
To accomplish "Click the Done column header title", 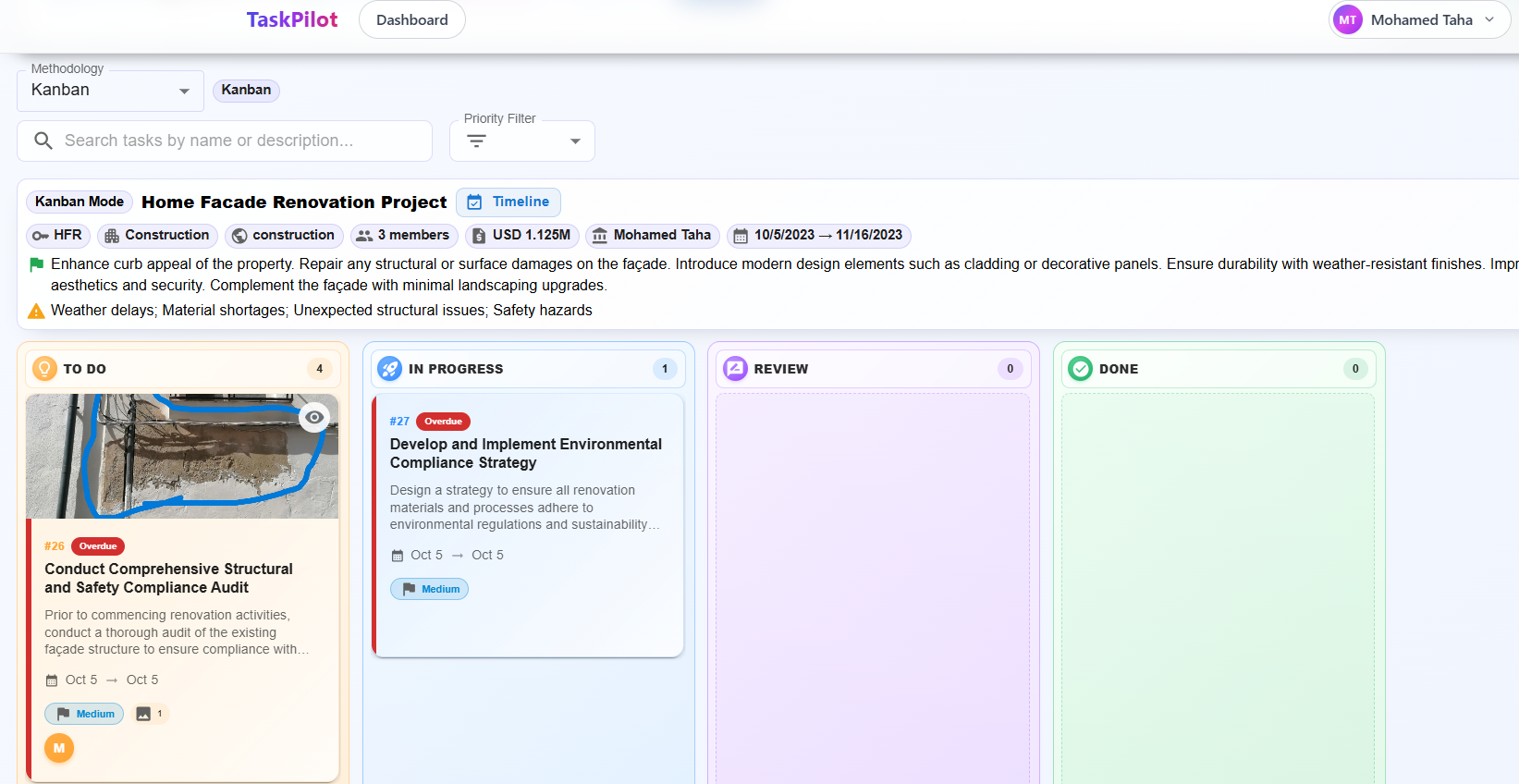I will point(1119,369).
